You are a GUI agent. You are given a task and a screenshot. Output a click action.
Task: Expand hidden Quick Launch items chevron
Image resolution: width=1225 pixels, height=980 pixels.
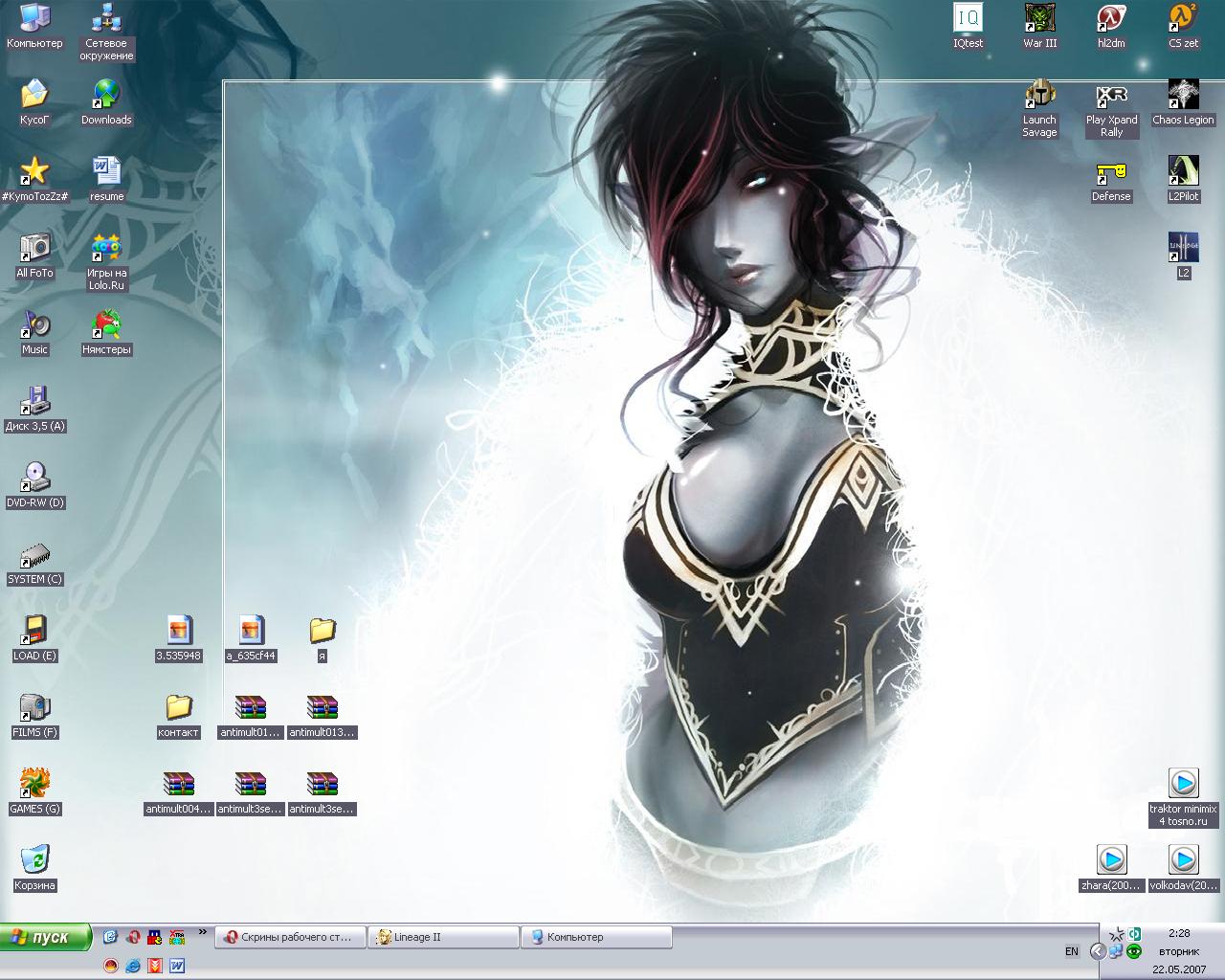click(x=203, y=931)
